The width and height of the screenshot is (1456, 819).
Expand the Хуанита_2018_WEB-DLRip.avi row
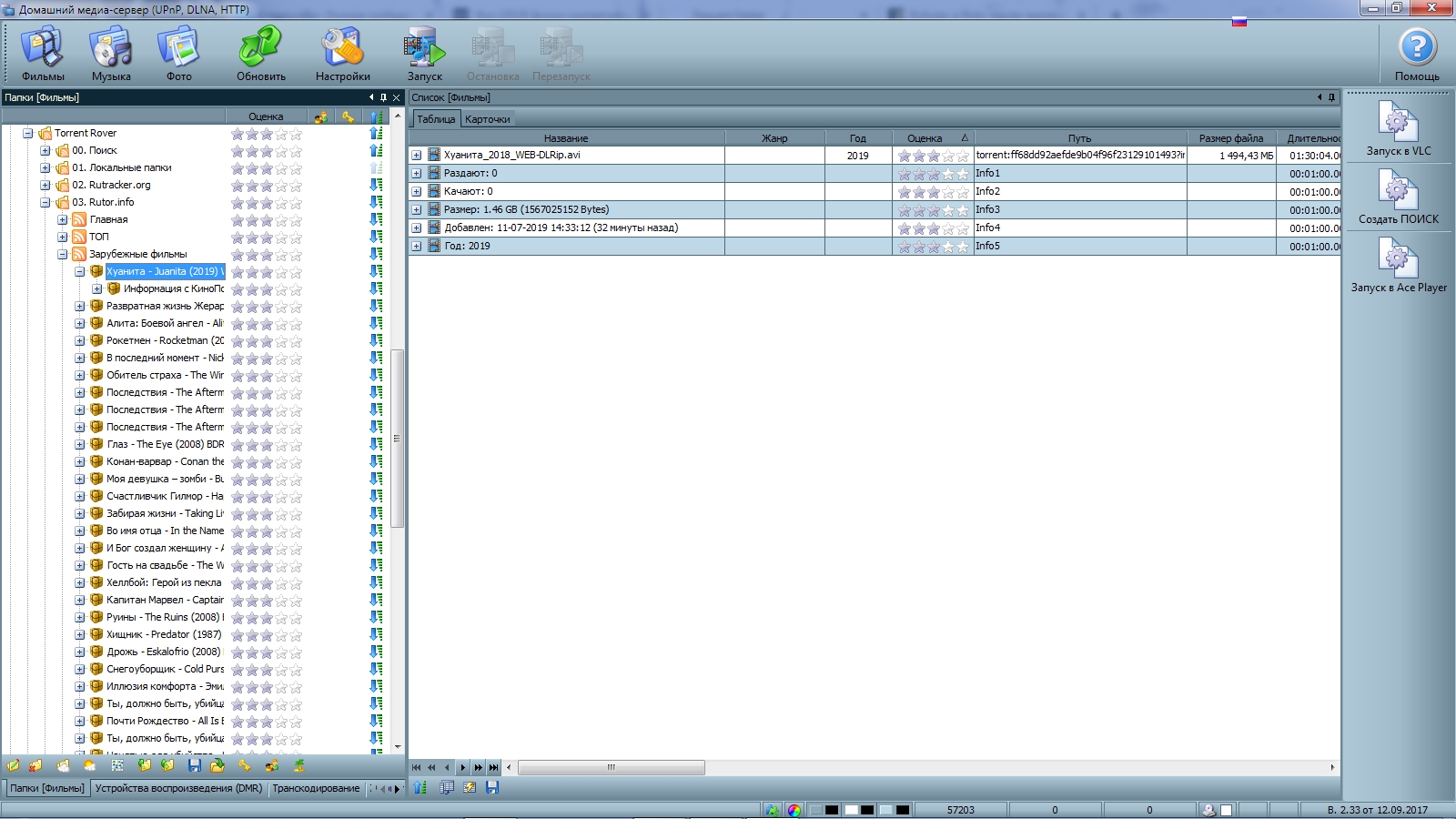[x=417, y=156]
